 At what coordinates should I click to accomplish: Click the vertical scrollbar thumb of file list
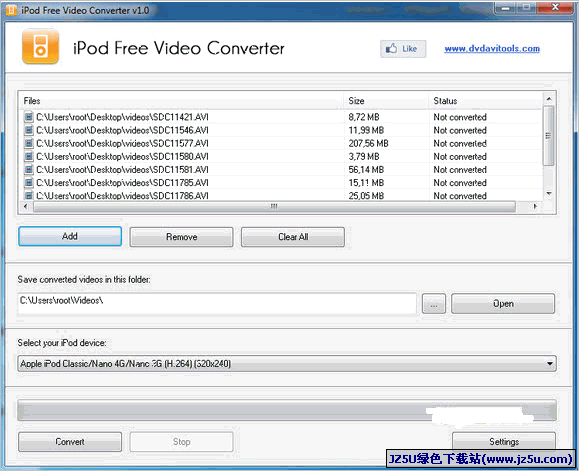click(549, 135)
